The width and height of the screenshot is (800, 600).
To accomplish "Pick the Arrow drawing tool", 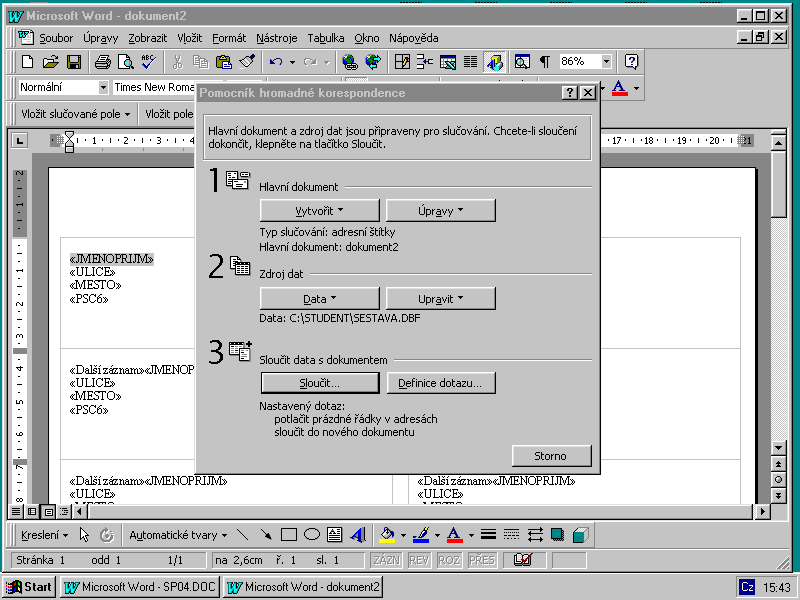I will (266, 535).
